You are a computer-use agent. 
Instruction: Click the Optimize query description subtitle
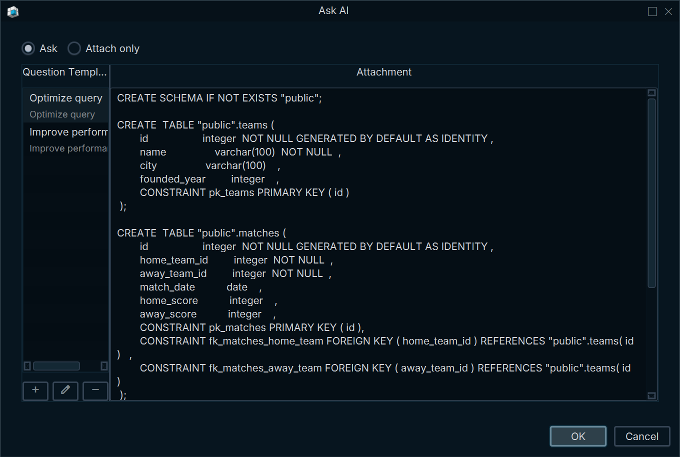pyautogui.click(x=62, y=114)
